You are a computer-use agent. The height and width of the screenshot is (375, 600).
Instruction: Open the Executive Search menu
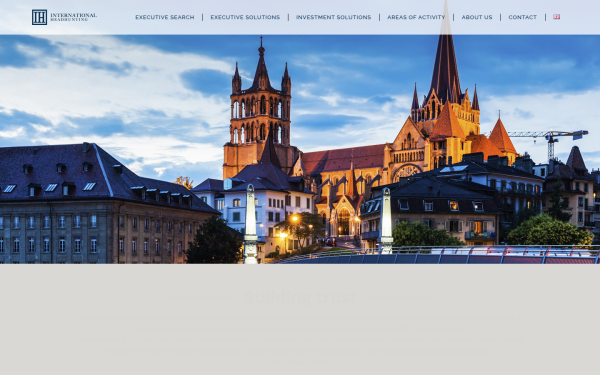[165, 17]
